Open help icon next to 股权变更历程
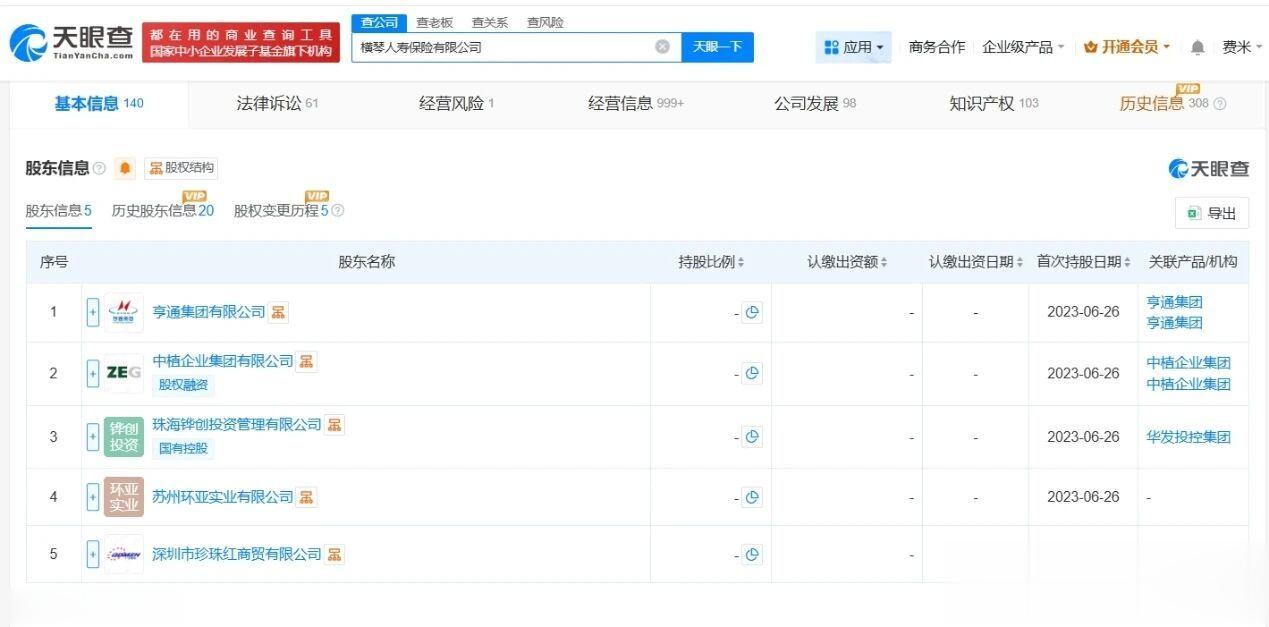The height and width of the screenshot is (627, 1269). 338,211
